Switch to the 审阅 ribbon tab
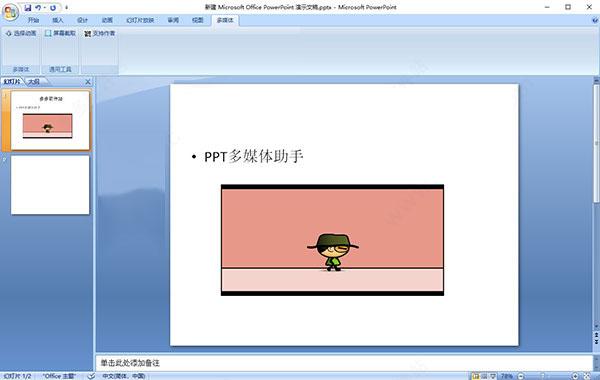Image resolution: width=600 pixels, height=380 pixels. coord(173,20)
